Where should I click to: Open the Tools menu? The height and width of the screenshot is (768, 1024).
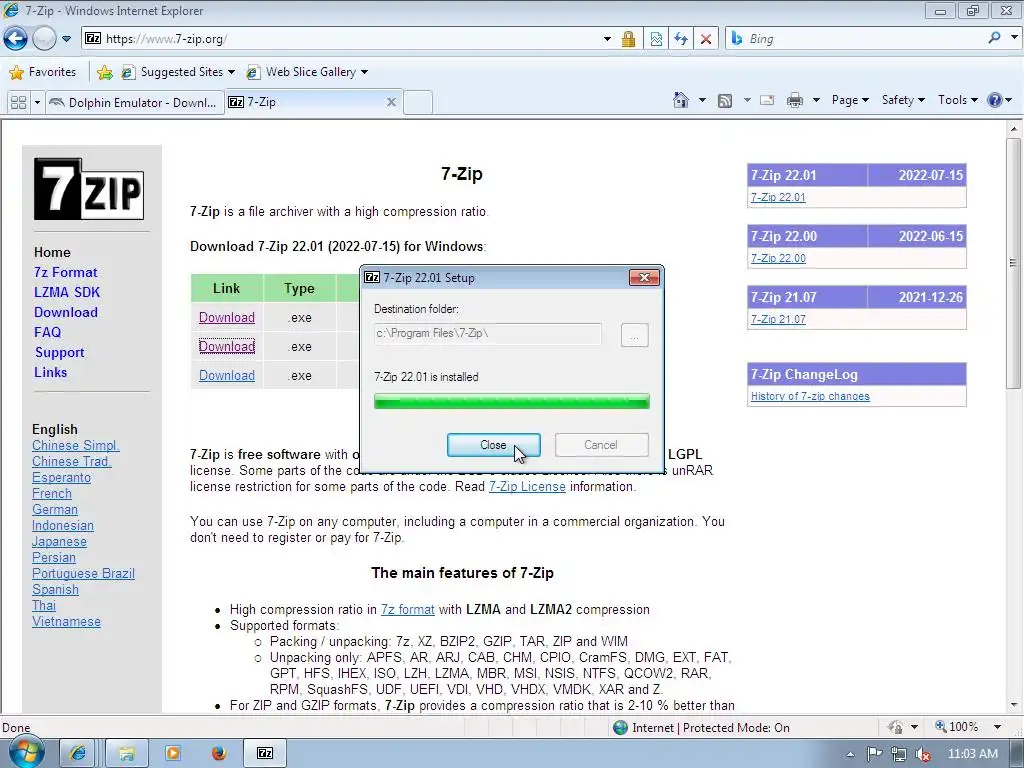[957, 100]
